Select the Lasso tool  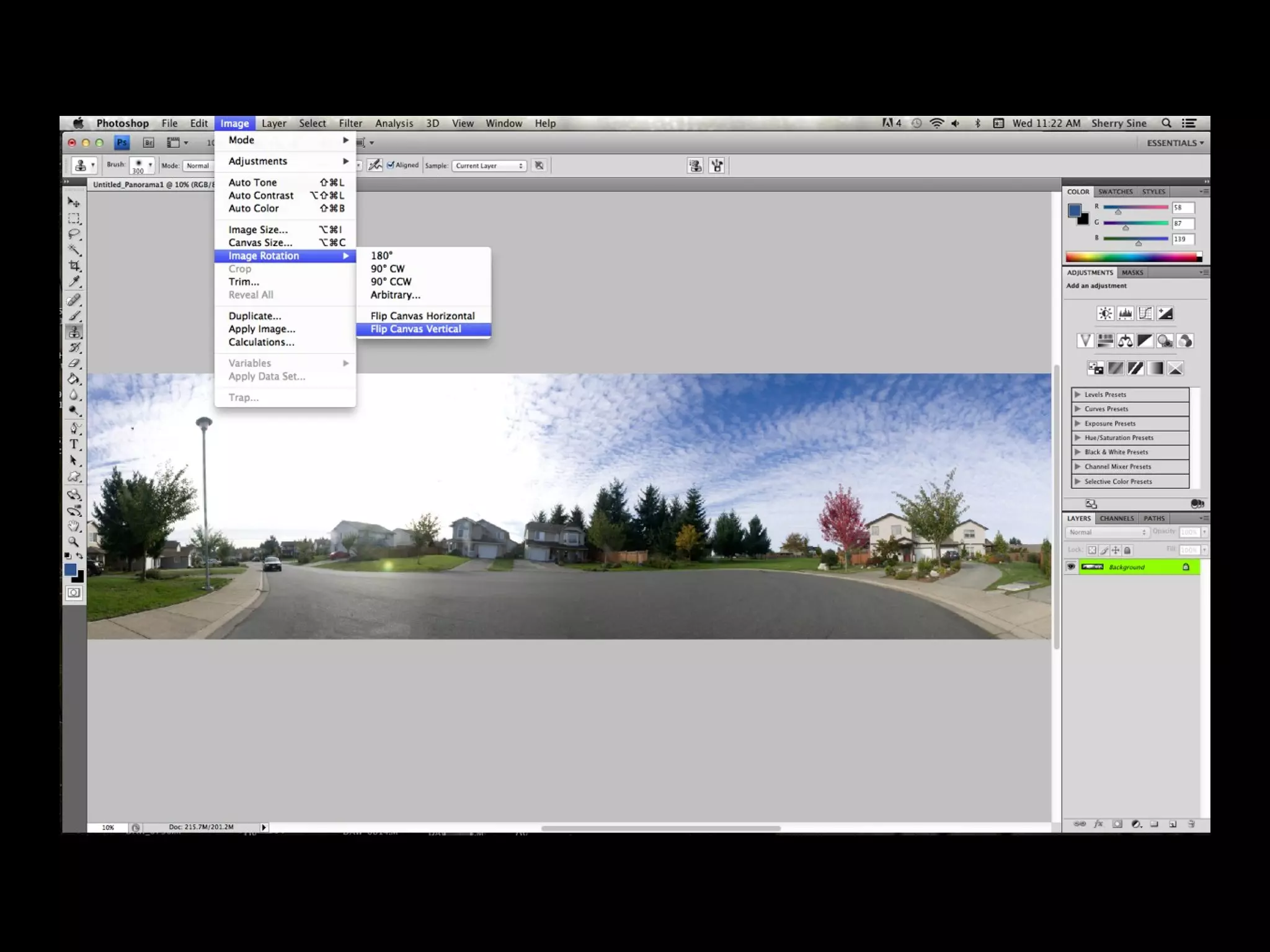point(74,234)
